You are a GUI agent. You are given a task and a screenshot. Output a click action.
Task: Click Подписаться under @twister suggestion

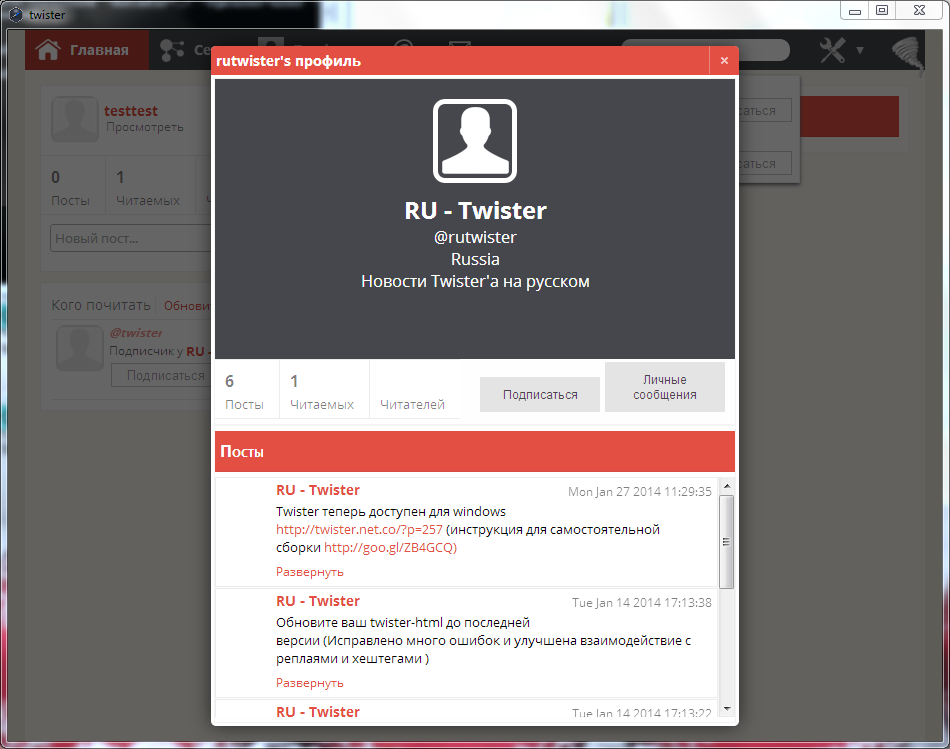pyautogui.click(x=162, y=376)
